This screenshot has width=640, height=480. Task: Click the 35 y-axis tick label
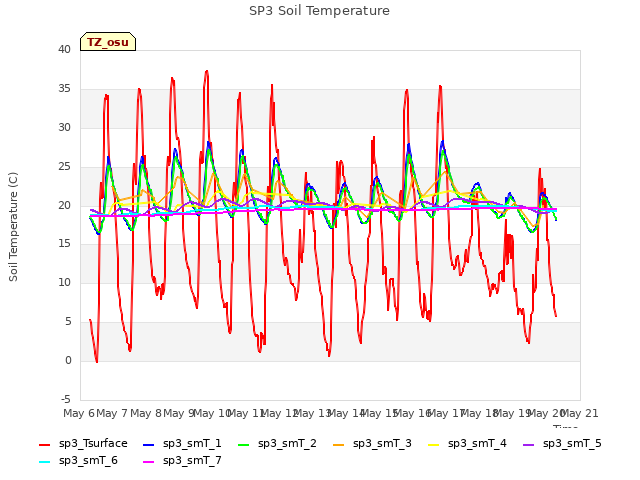(x=64, y=89)
